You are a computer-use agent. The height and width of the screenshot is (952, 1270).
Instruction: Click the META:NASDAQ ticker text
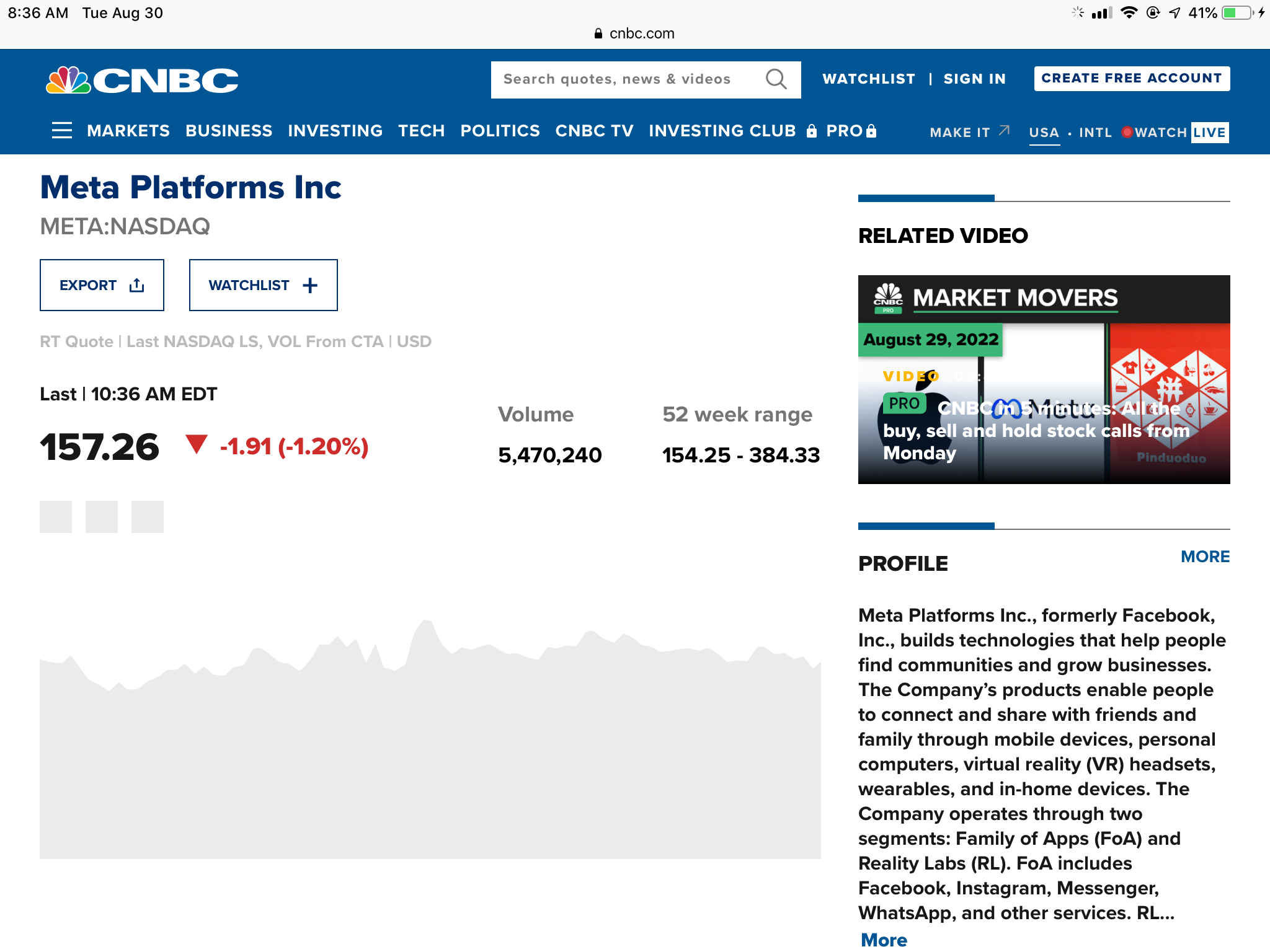pos(125,226)
